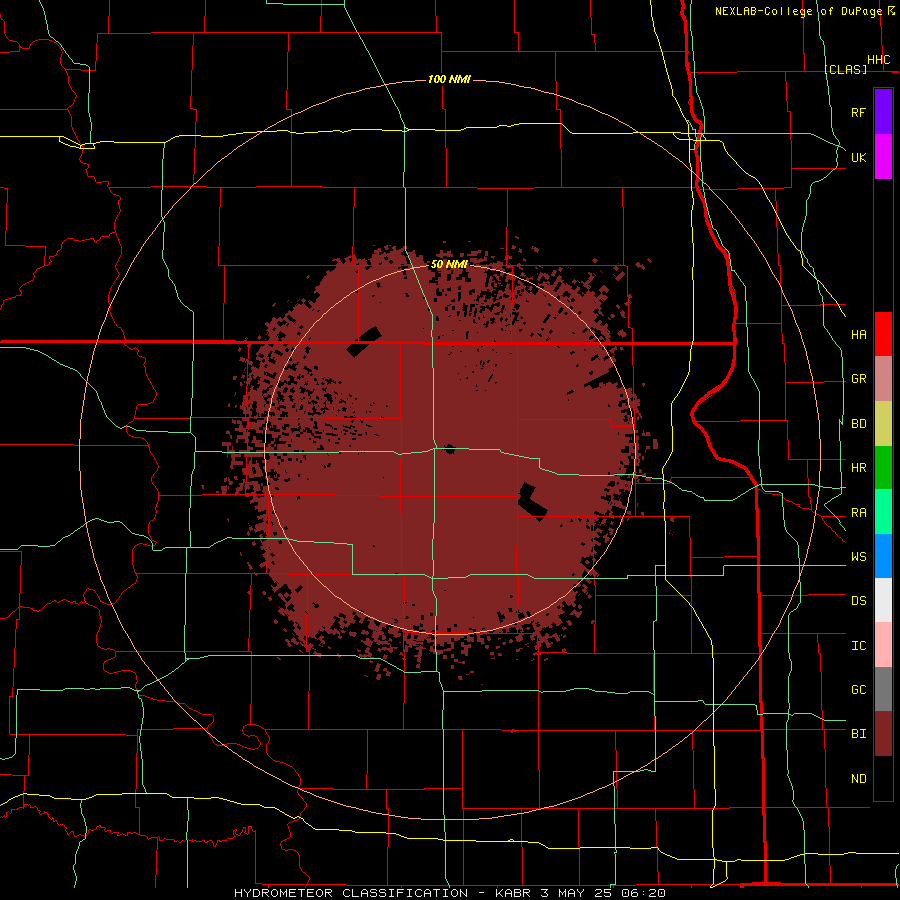The height and width of the screenshot is (900, 900).
Task: Click the dark red BI legend swatch
Action: click(x=883, y=734)
